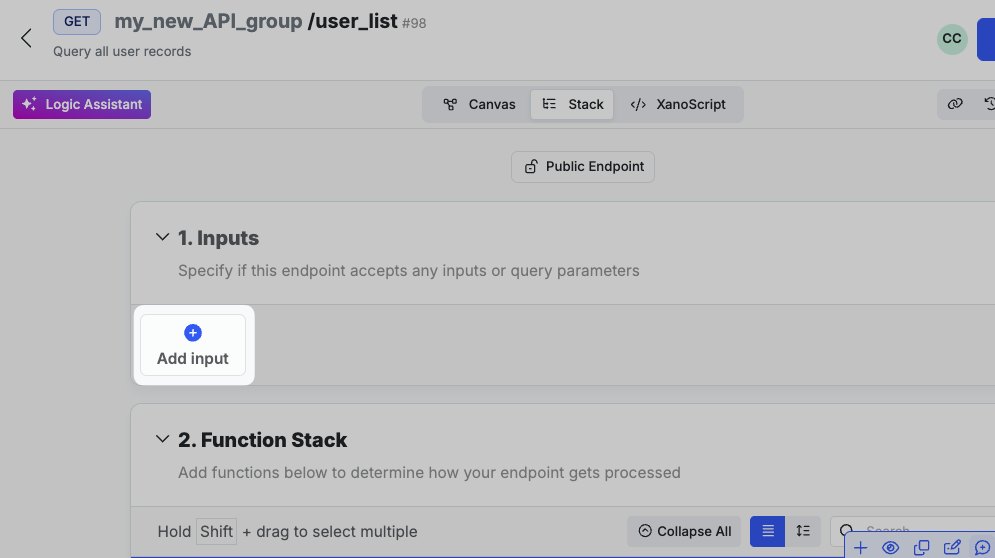Open version history clock icon

point(989,104)
